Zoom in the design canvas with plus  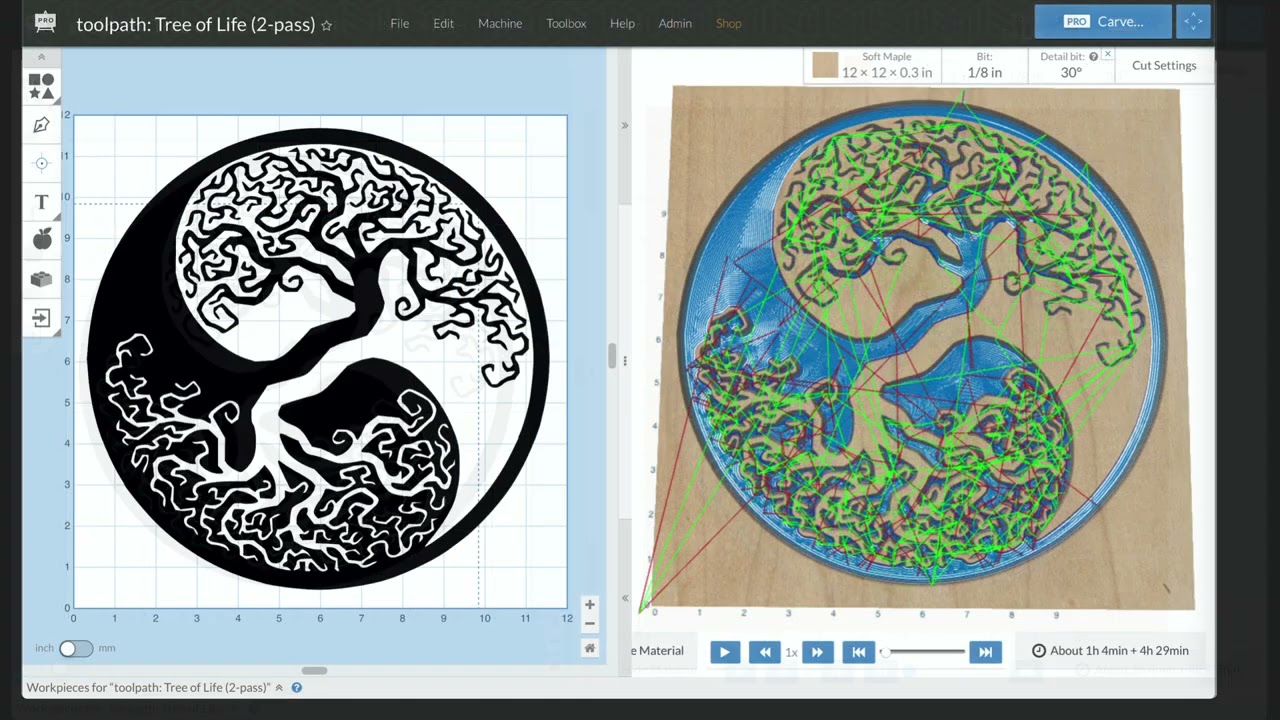point(590,605)
